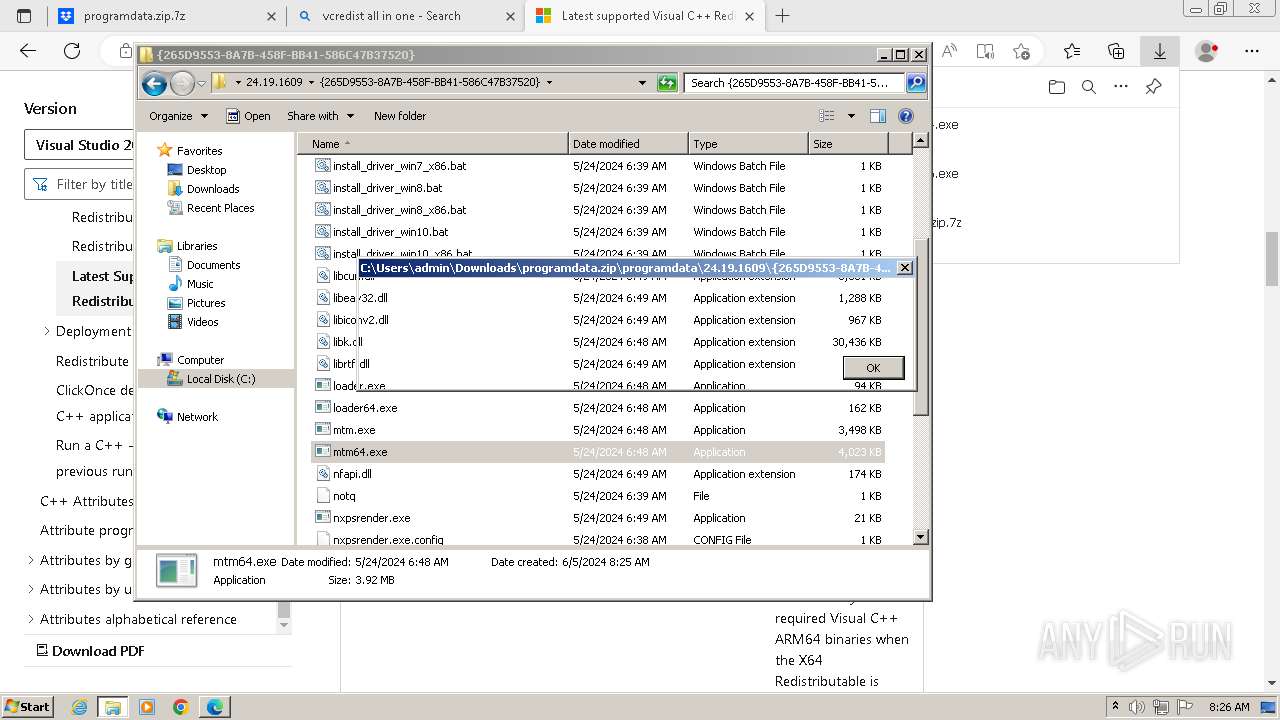Screen dimensions: 1280x720
Task: Pin the downloads panel
Action: pyautogui.click(x=1153, y=87)
